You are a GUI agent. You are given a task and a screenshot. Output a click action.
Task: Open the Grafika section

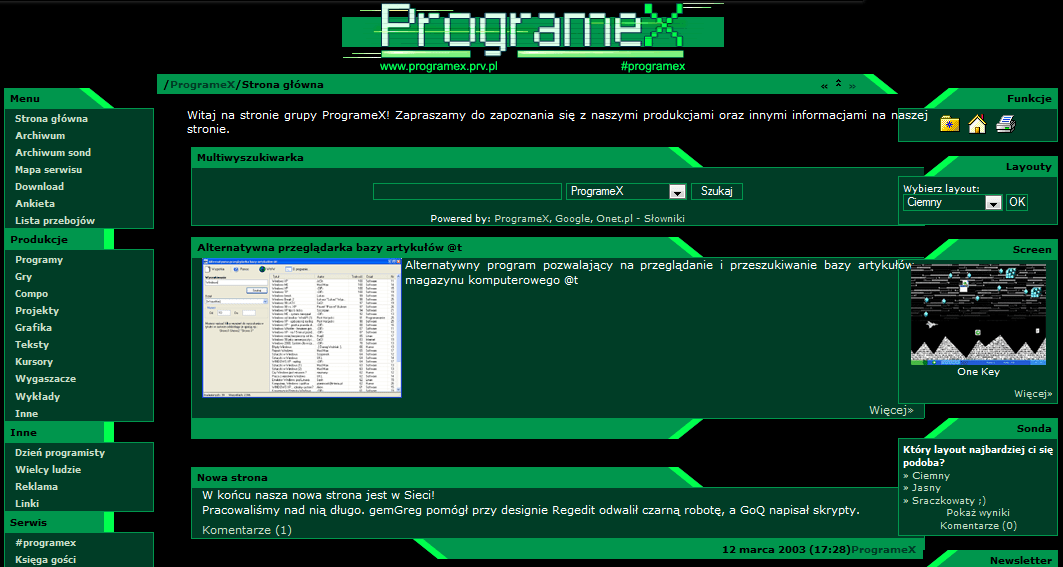[x=34, y=328]
